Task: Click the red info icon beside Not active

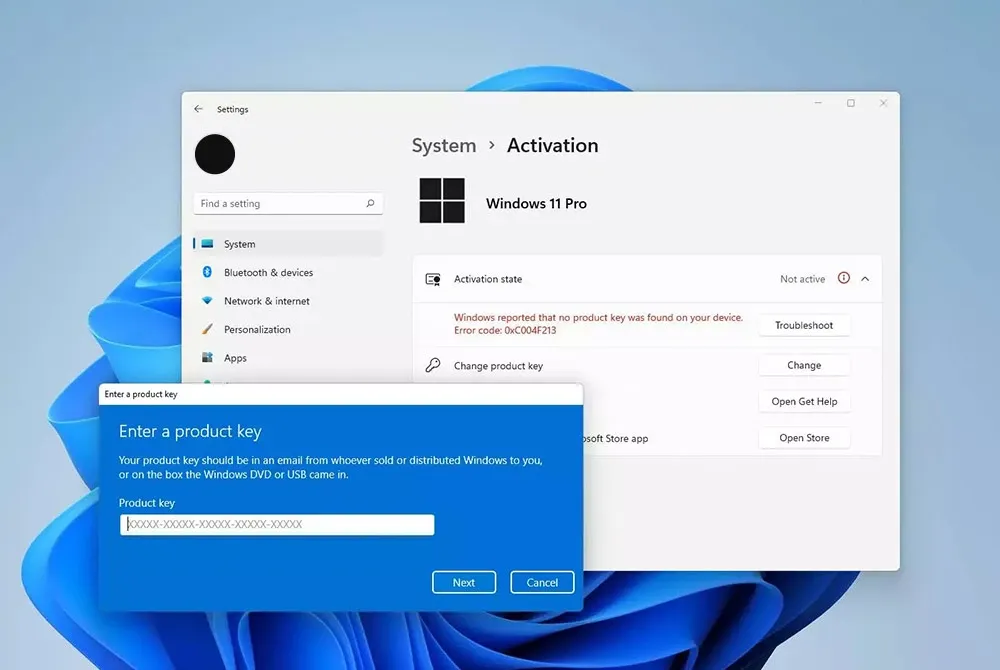Action: (x=844, y=278)
